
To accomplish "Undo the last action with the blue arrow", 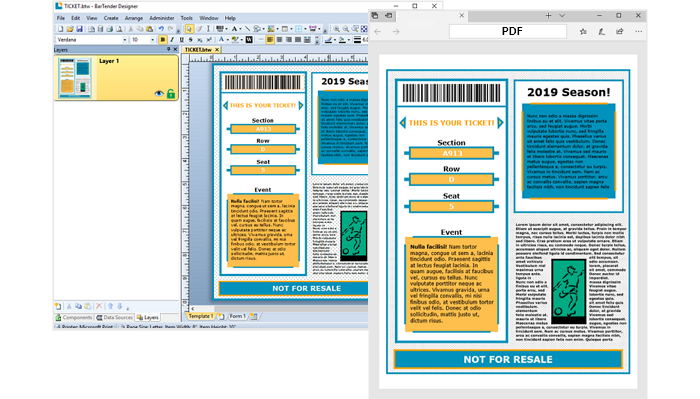I will tap(161, 29).
